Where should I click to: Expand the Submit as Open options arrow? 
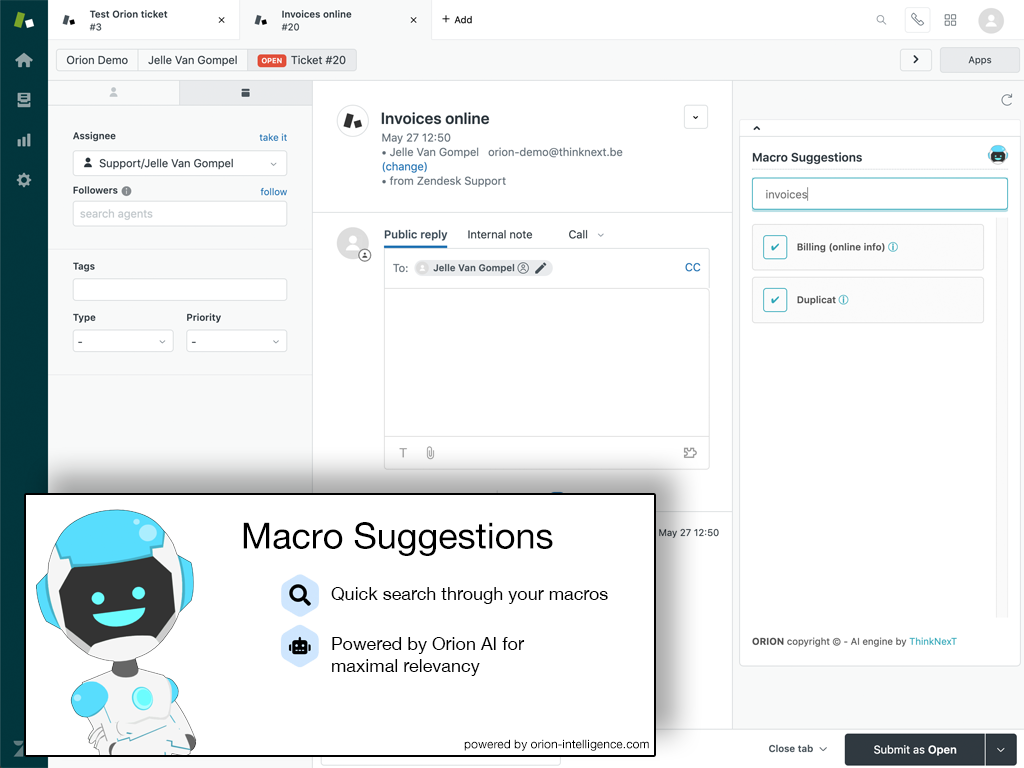point(1000,749)
